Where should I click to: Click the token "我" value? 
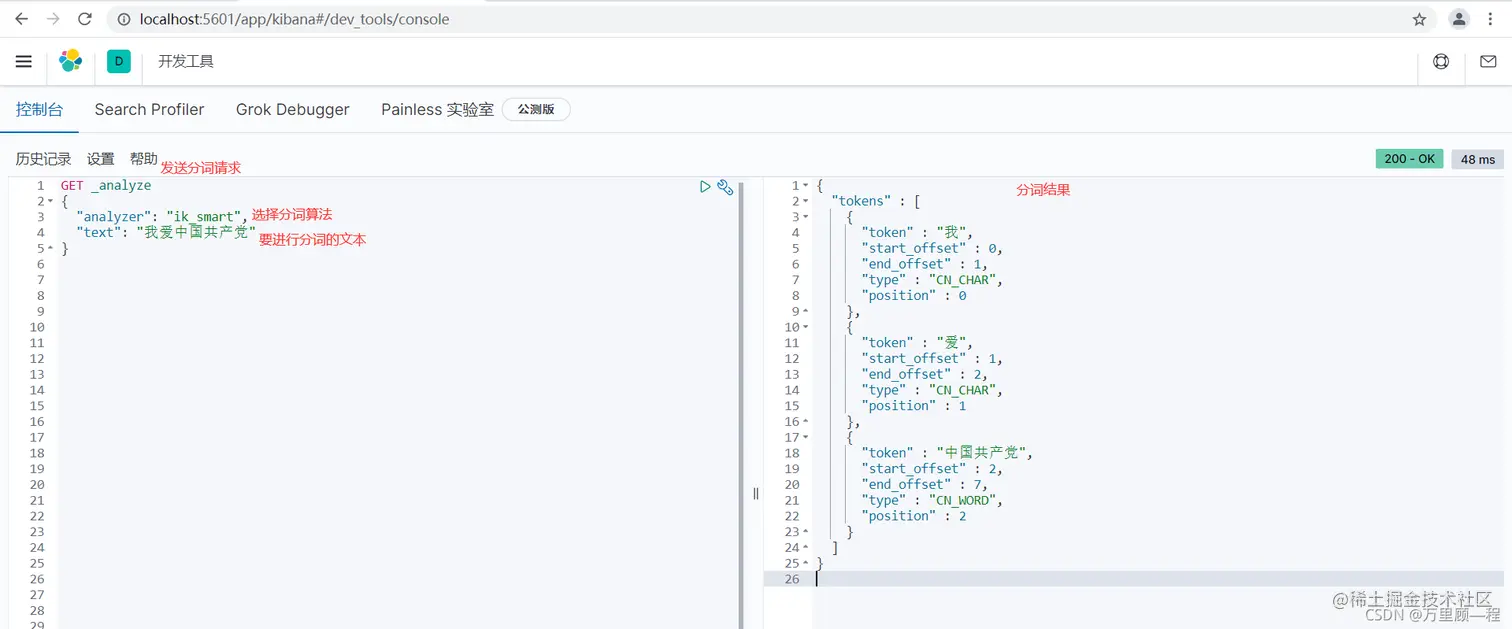pos(952,232)
